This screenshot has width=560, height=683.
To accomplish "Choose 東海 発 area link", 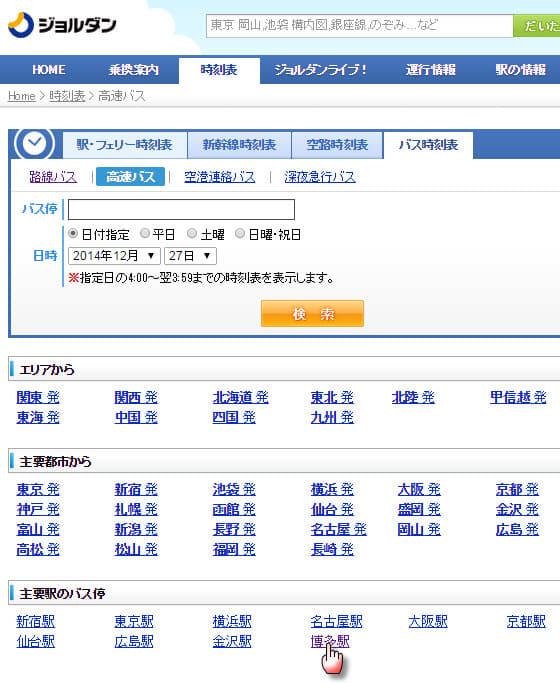I will point(38,417).
